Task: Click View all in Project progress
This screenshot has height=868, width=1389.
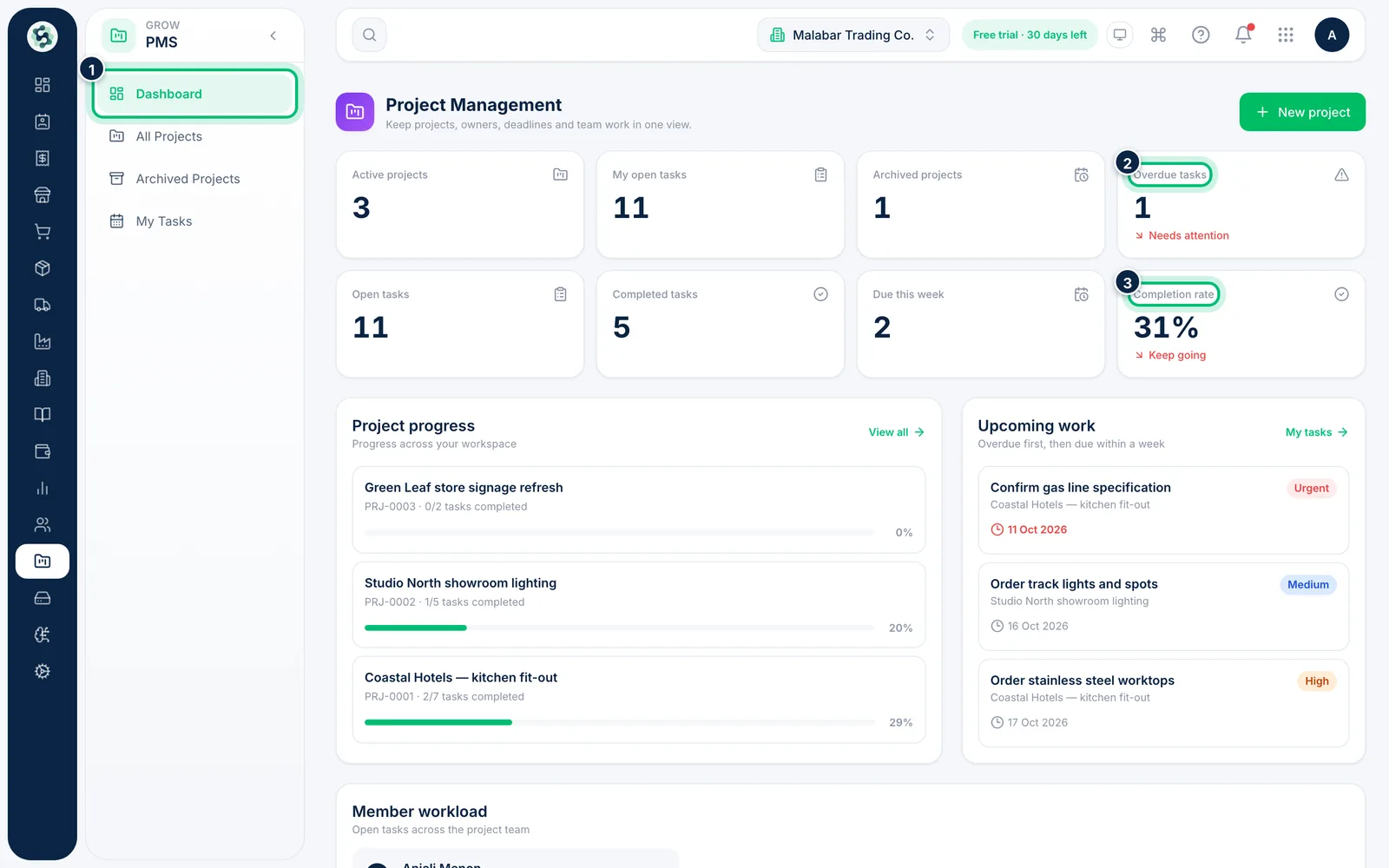Action: tap(896, 432)
